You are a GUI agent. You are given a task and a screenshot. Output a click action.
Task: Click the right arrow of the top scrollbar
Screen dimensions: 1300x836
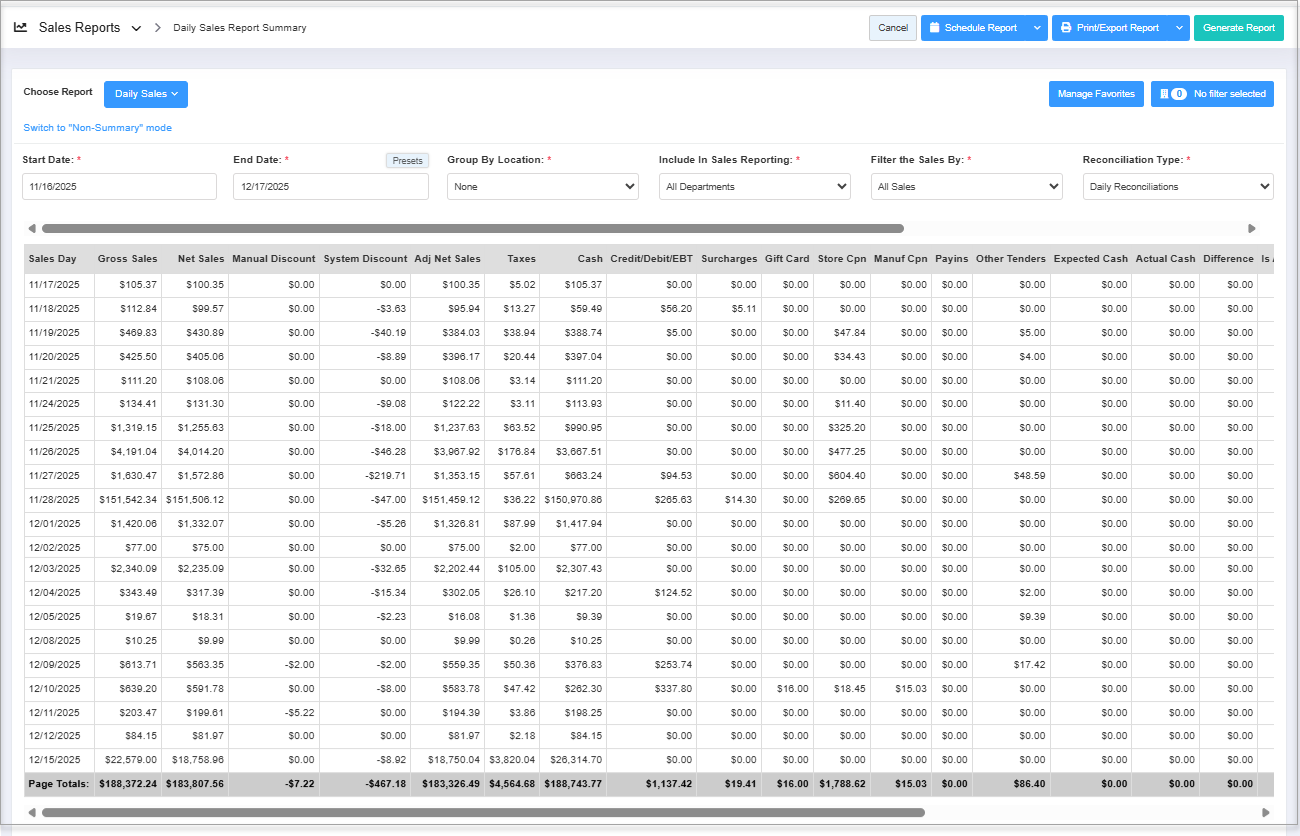tap(1252, 229)
